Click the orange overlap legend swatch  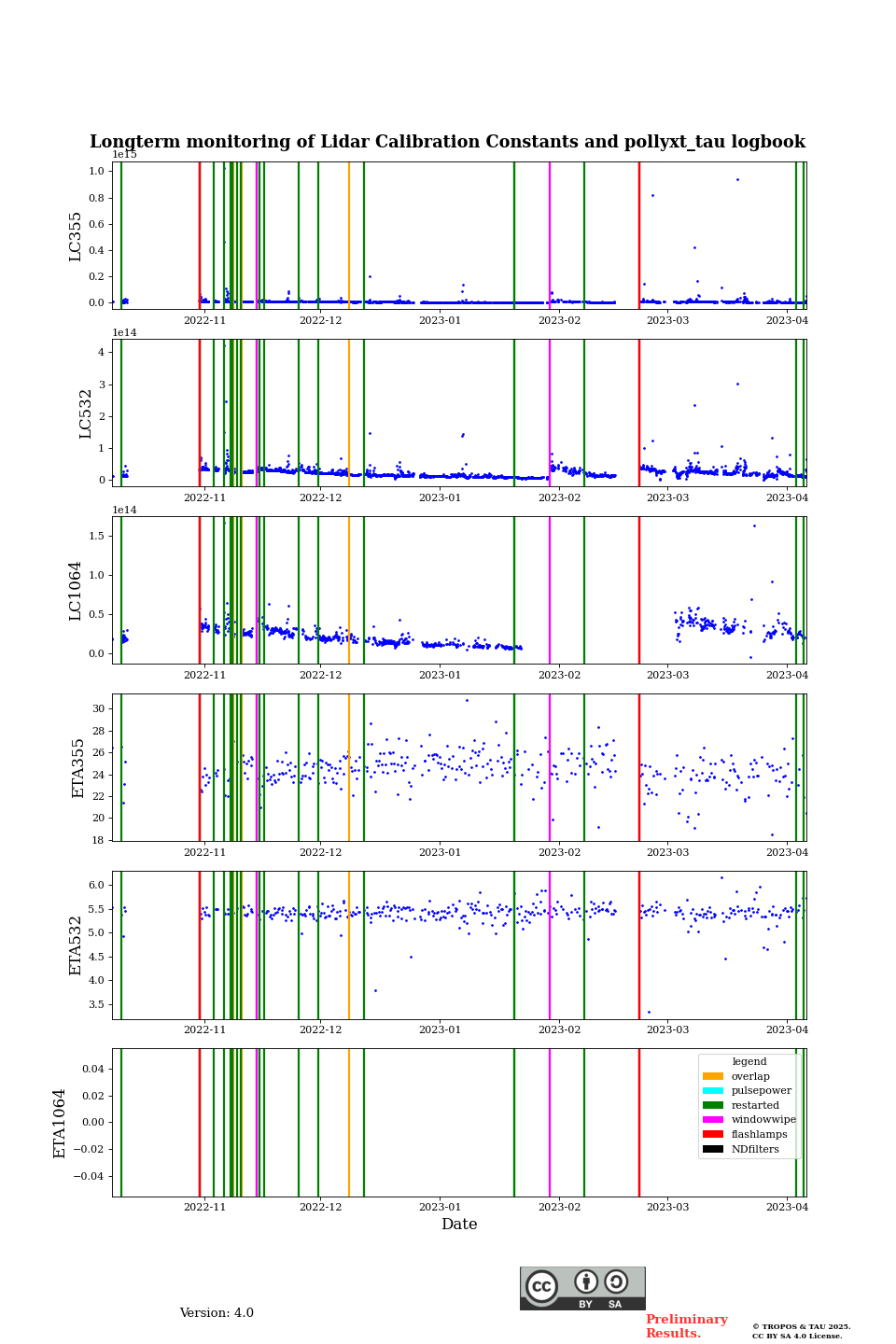[713, 1076]
